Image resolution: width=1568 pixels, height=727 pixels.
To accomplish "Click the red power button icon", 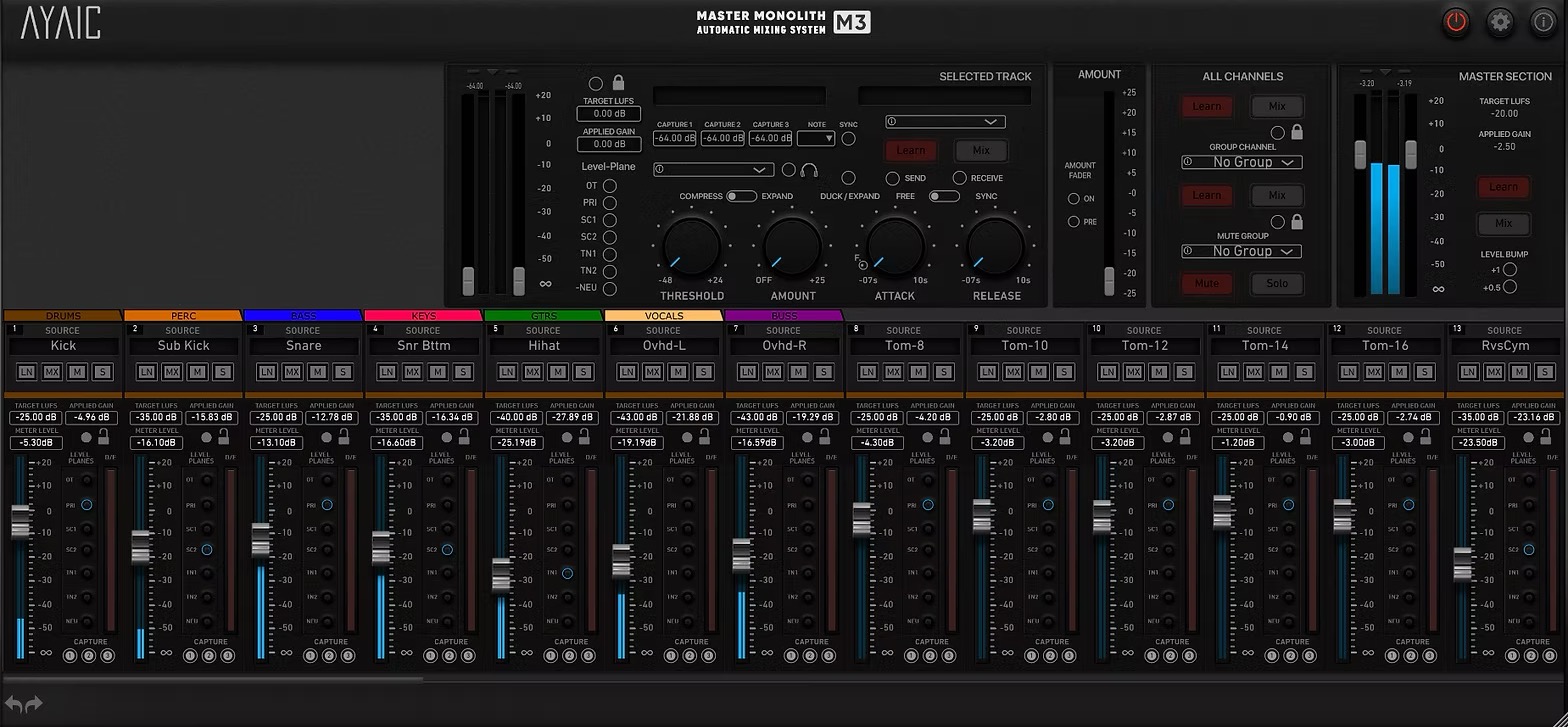I will [1456, 22].
